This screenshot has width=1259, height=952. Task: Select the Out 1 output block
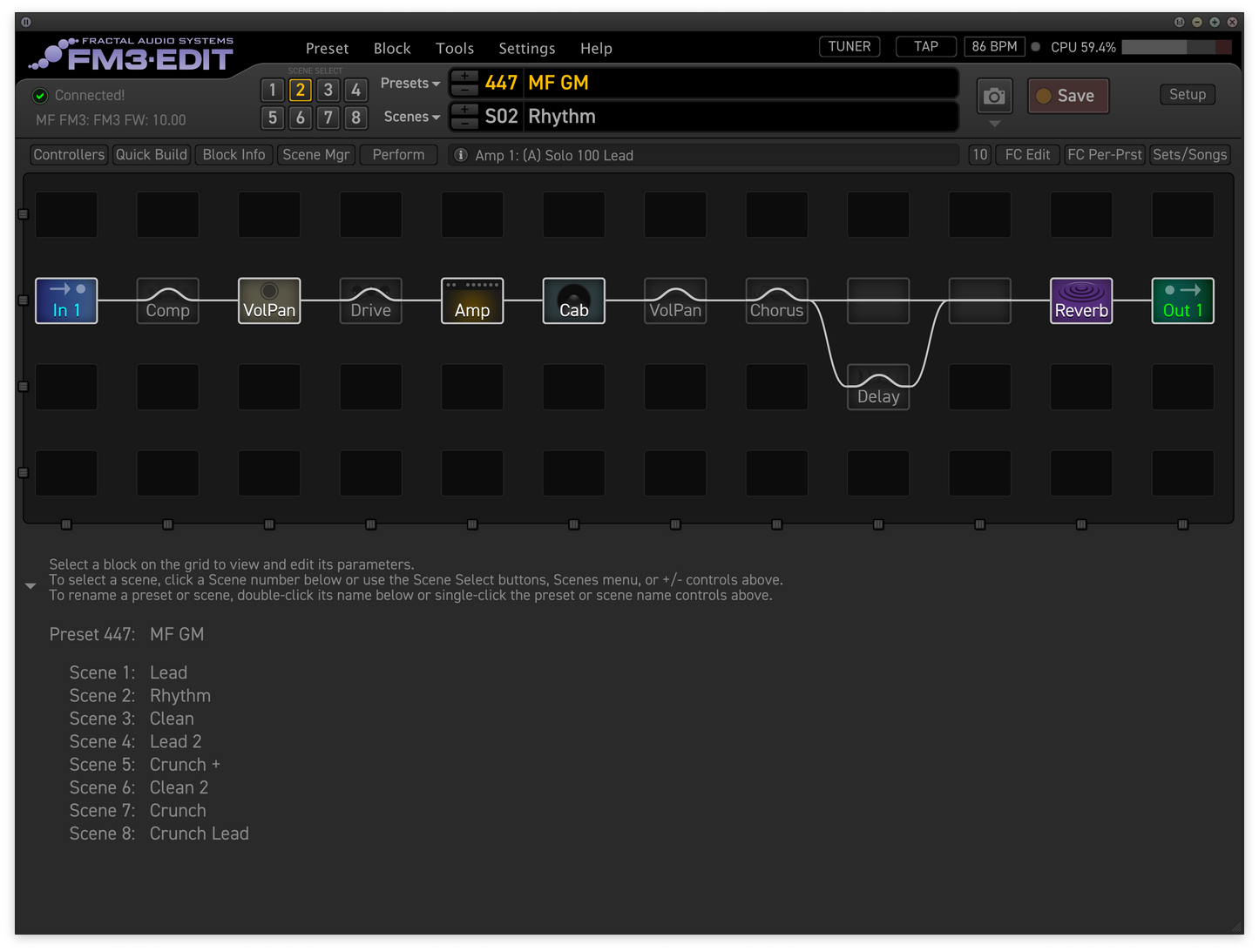tap(1182, 300)
